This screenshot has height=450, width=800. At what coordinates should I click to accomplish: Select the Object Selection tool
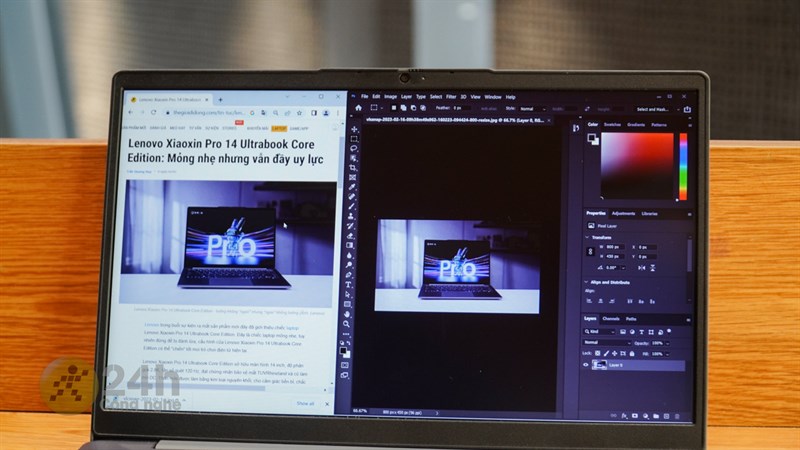point(354,158)
